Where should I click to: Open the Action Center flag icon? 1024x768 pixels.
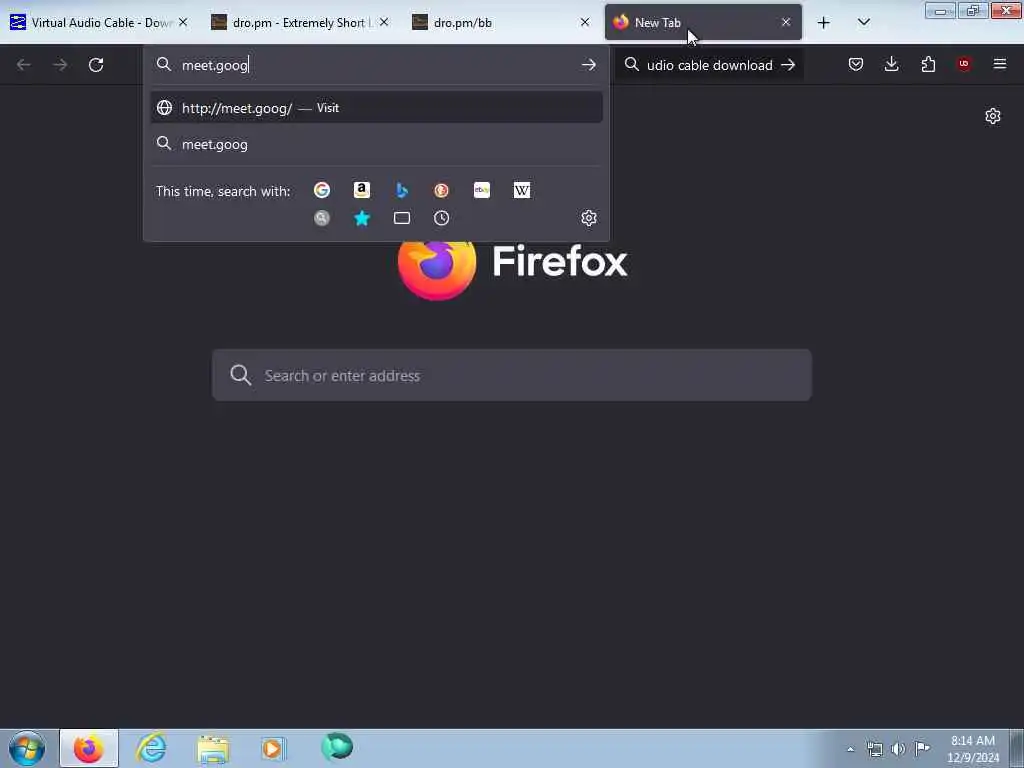coord(922,748)
